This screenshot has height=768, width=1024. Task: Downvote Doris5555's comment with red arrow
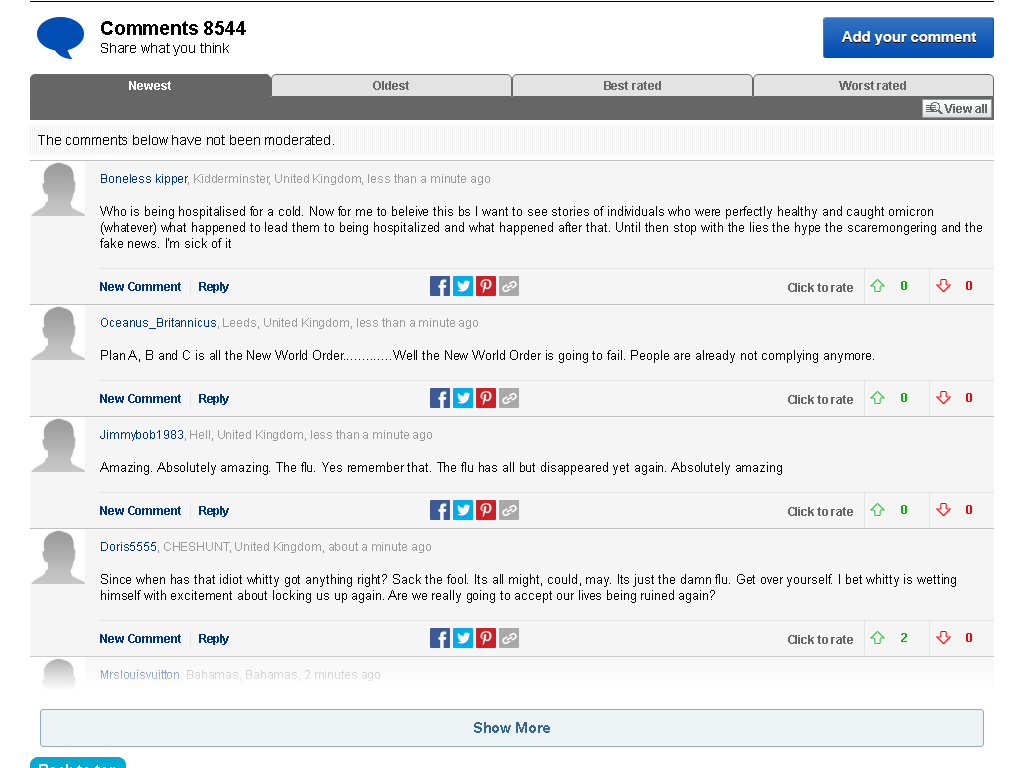943,637
